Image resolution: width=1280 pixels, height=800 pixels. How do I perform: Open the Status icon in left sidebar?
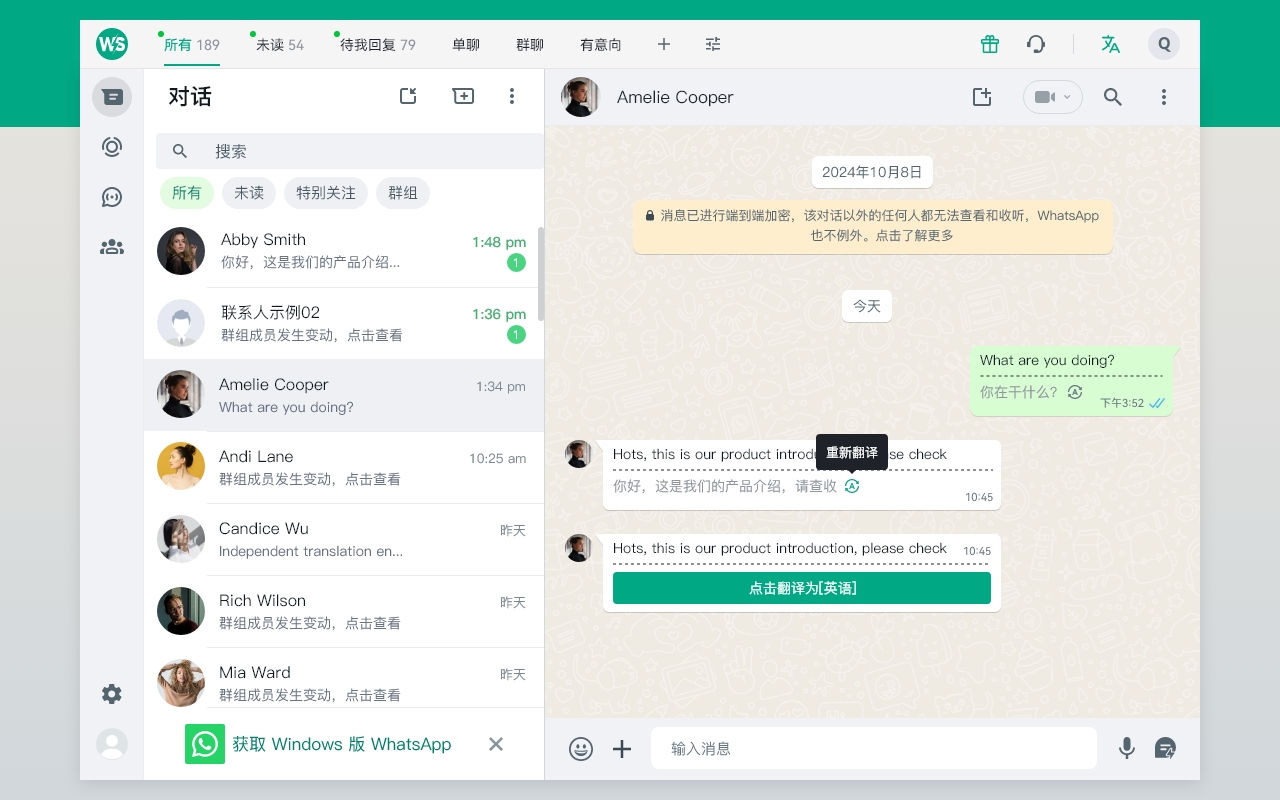(x=112, y=146)
